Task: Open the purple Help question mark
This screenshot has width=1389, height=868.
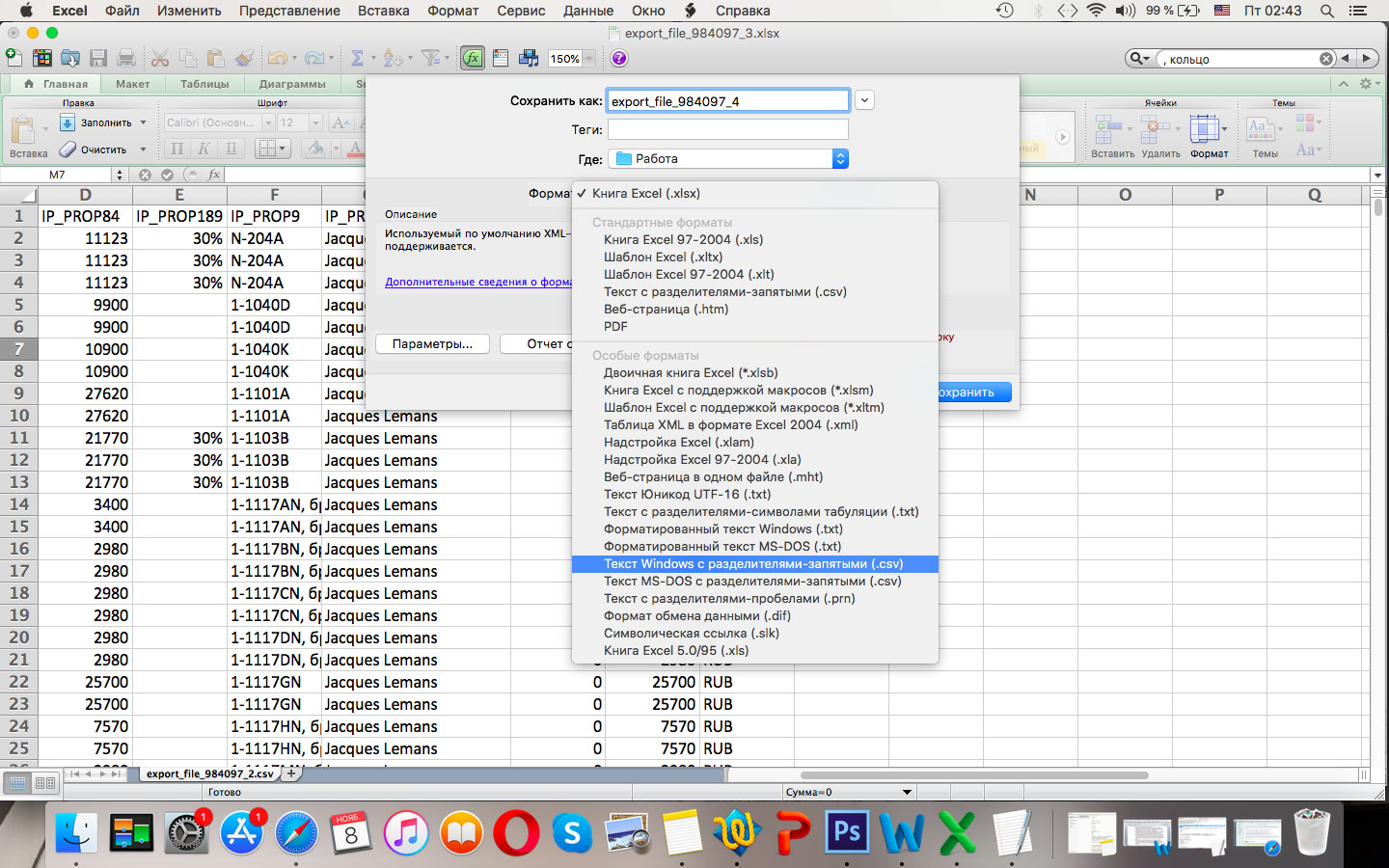Action: tap(619, 58)
